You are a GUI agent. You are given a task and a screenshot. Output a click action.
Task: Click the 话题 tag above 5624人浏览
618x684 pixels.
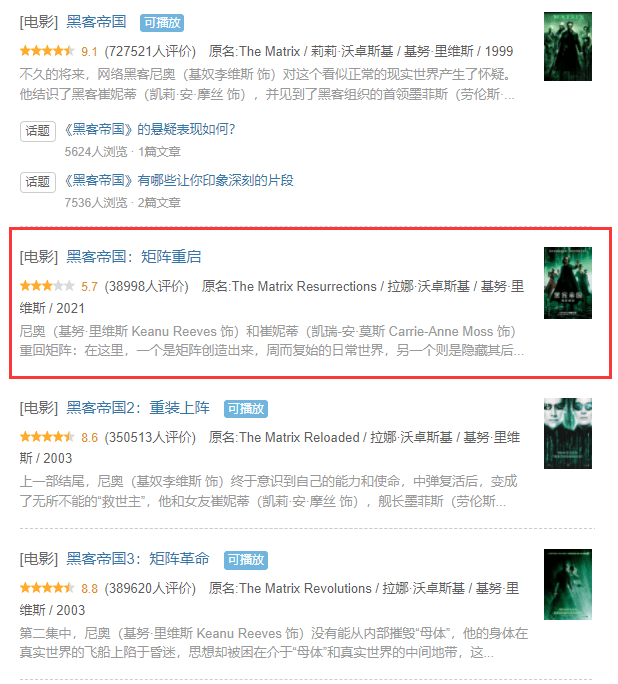point(38,131)
